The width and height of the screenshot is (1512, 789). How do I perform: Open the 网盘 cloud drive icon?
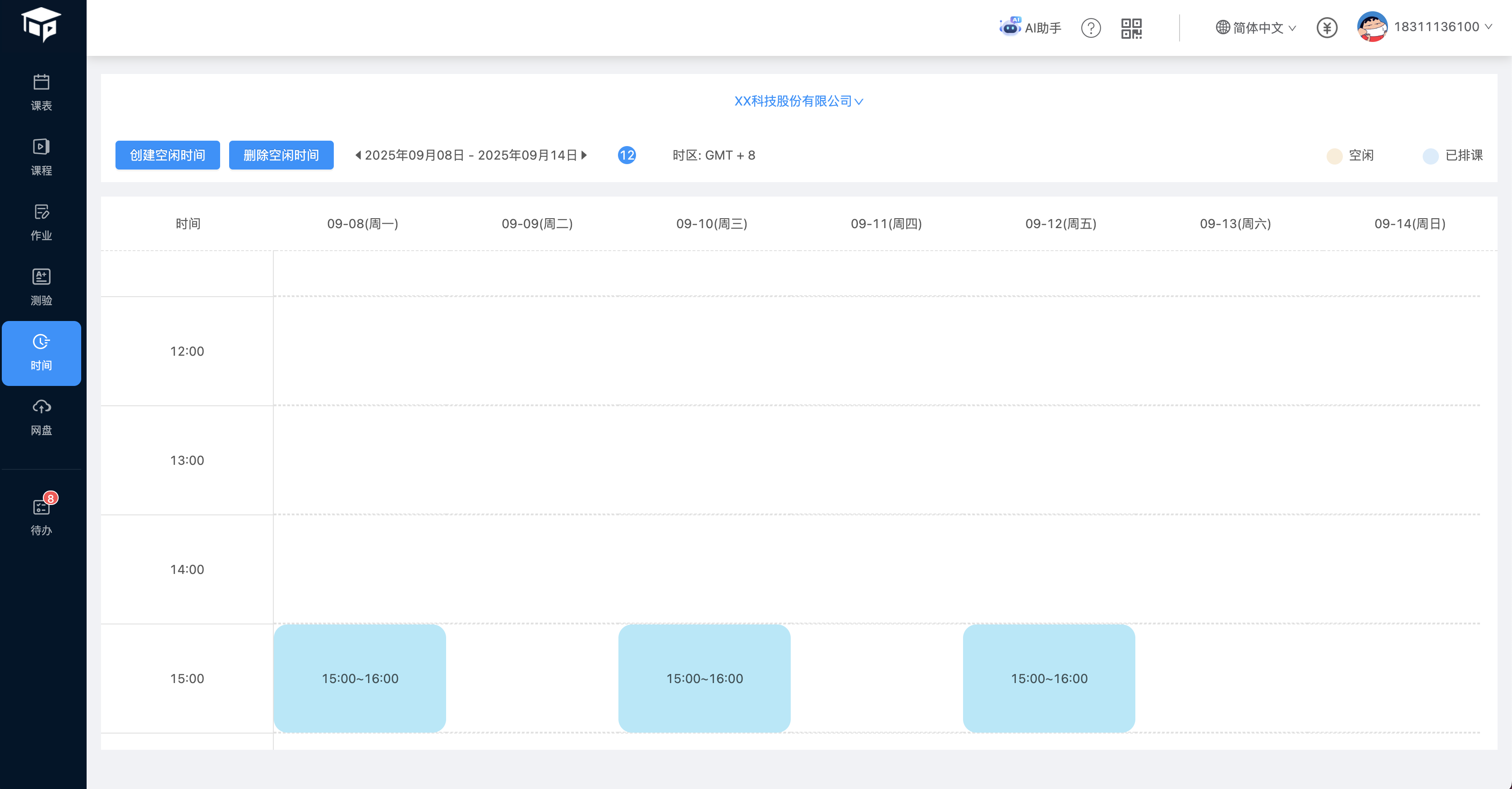click(x=41, y=417)
